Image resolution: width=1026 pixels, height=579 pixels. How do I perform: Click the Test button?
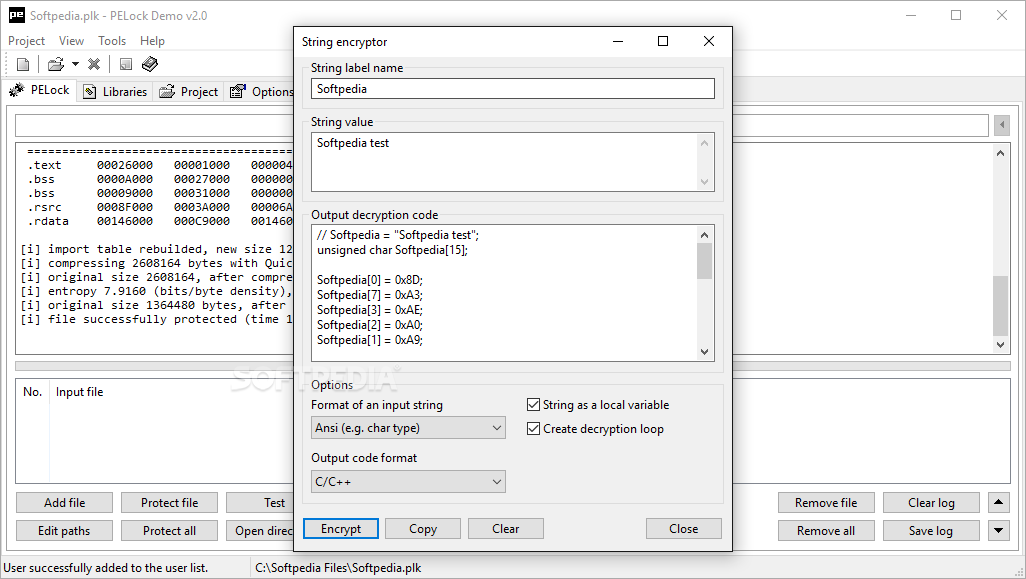pyautogui.click(x=260, y=502)
